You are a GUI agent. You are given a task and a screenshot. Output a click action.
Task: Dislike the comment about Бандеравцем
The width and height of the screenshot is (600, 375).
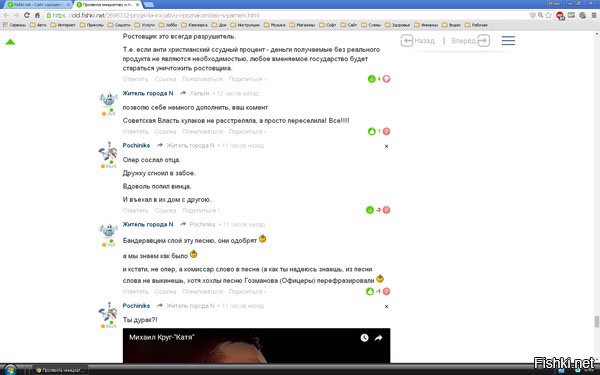(386, 291)
